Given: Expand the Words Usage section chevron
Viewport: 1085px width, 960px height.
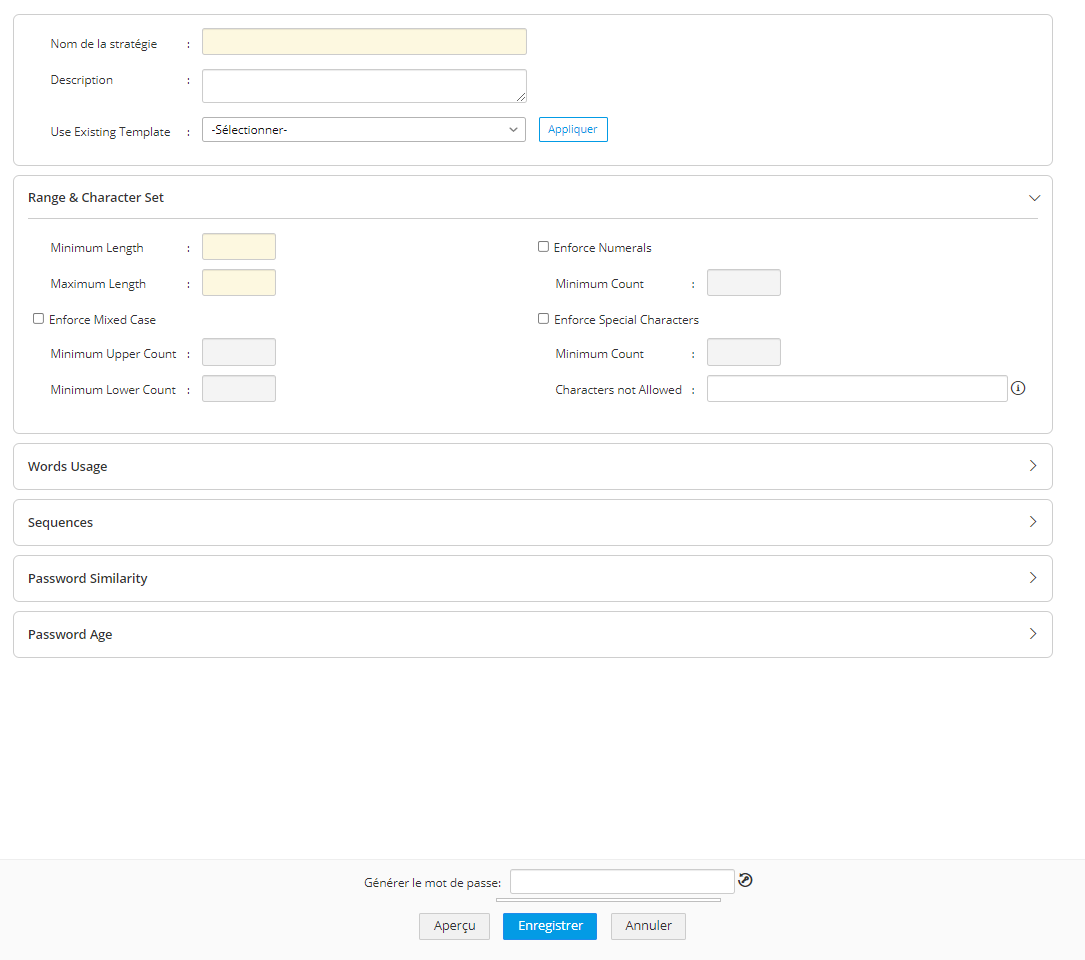Looking at the screenshot, I should (1033, 466).
